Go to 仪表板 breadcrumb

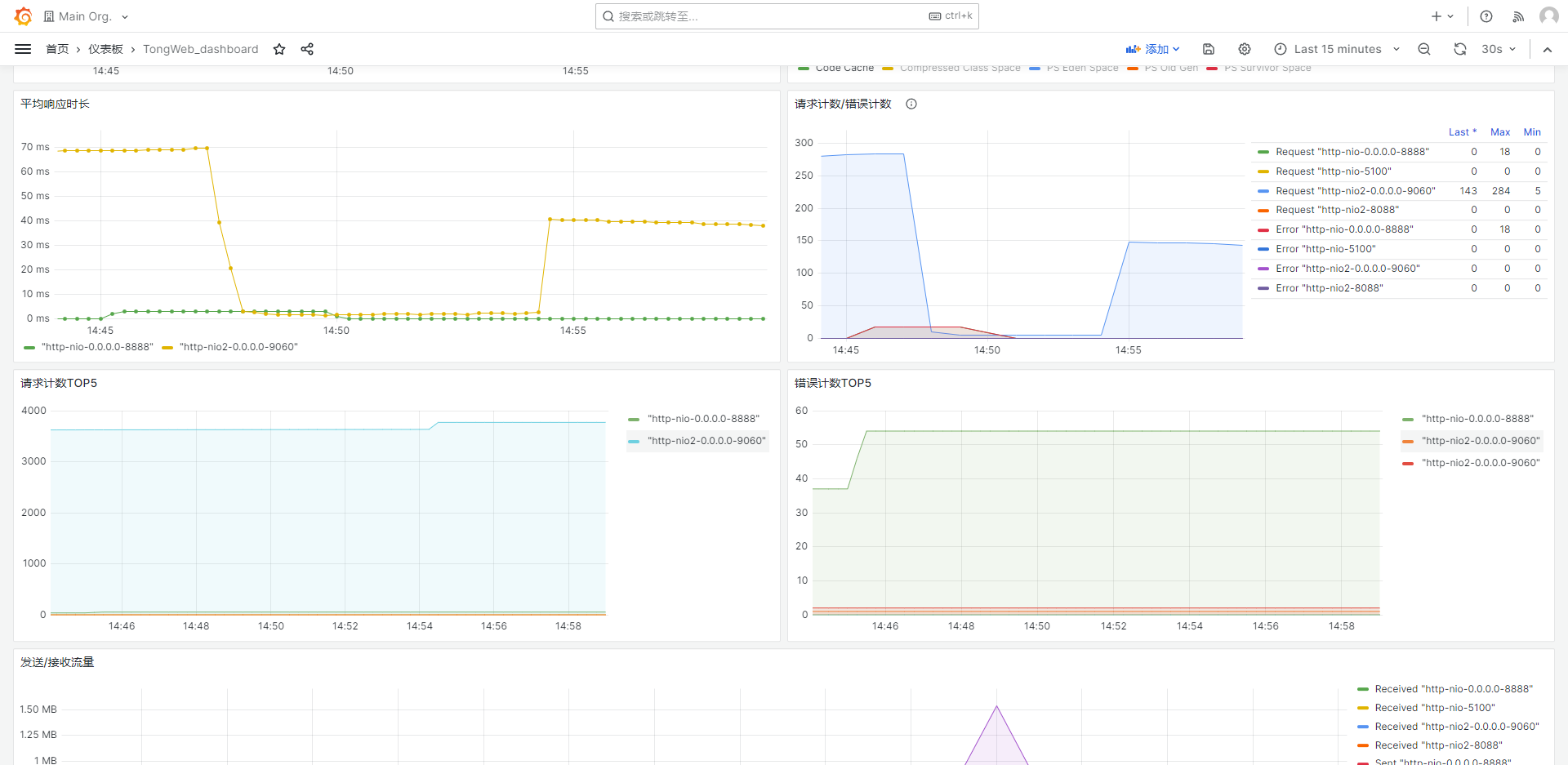[x=105, y=49]
